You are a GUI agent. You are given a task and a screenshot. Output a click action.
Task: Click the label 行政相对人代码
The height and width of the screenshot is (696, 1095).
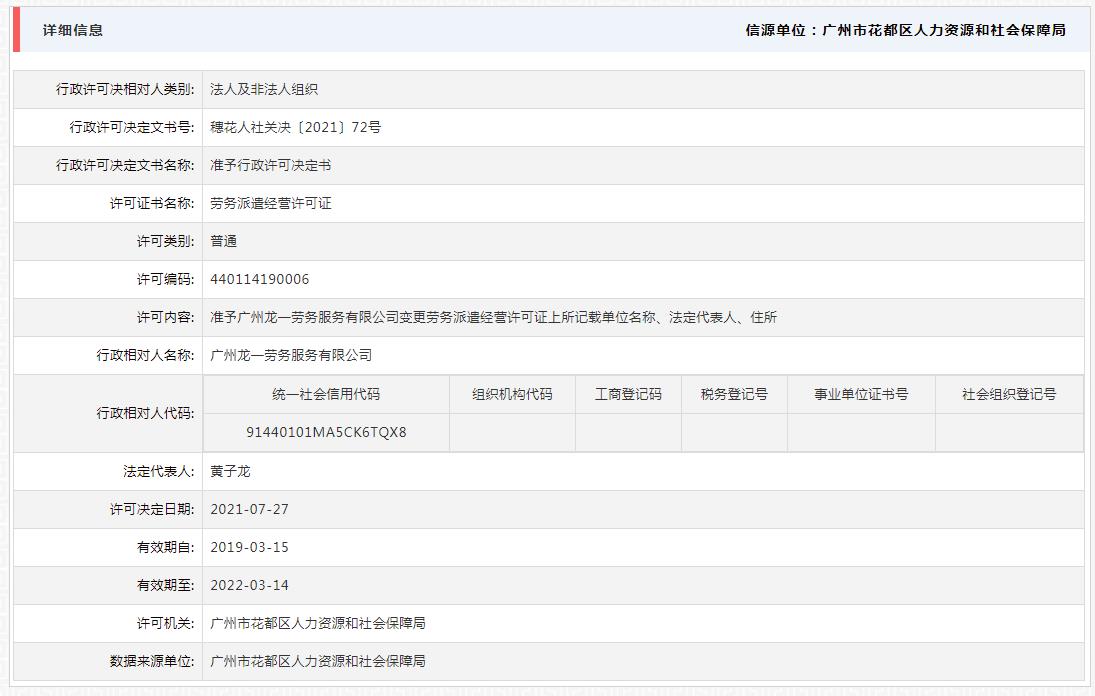point(145,413)
